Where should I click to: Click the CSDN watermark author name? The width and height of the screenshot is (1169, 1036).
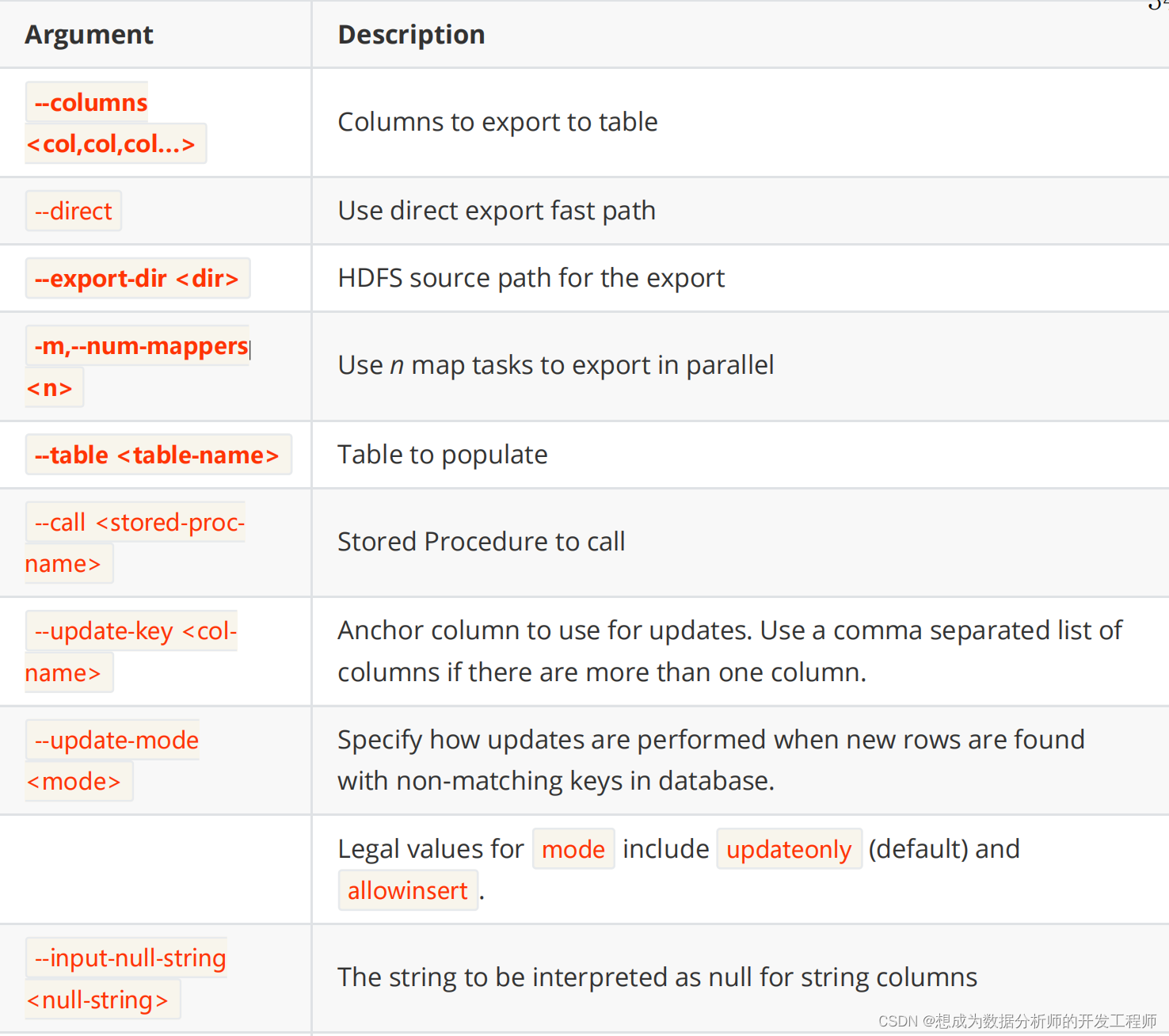[1045, 1021]
